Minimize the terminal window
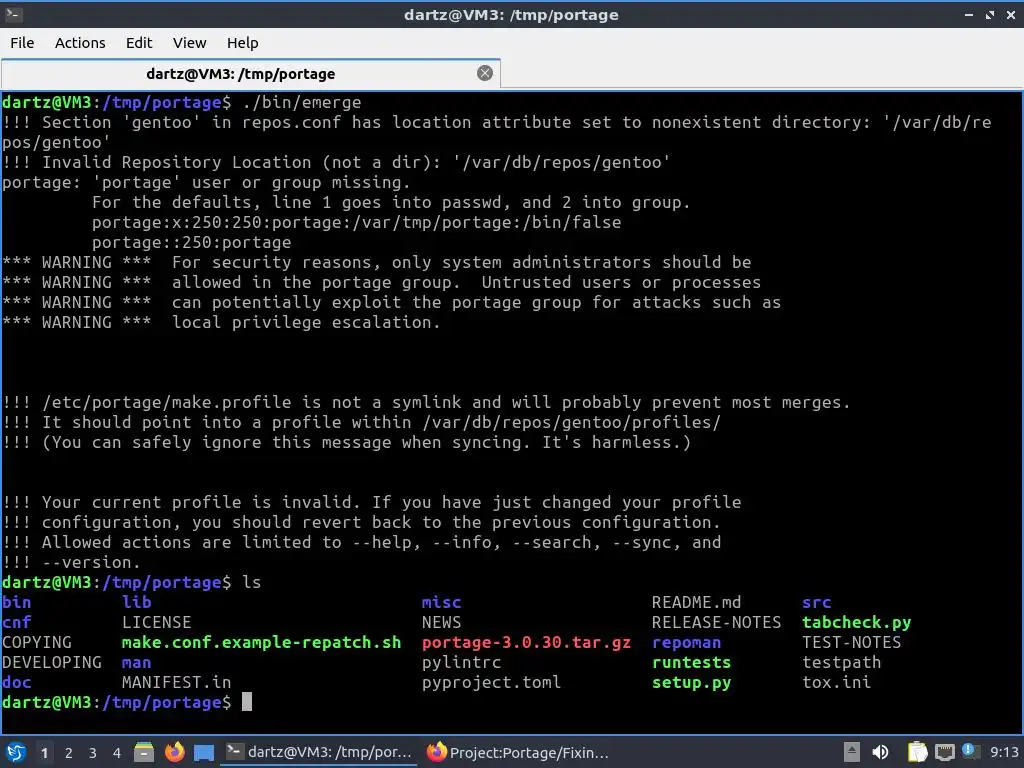 click(x=969, y=15)
